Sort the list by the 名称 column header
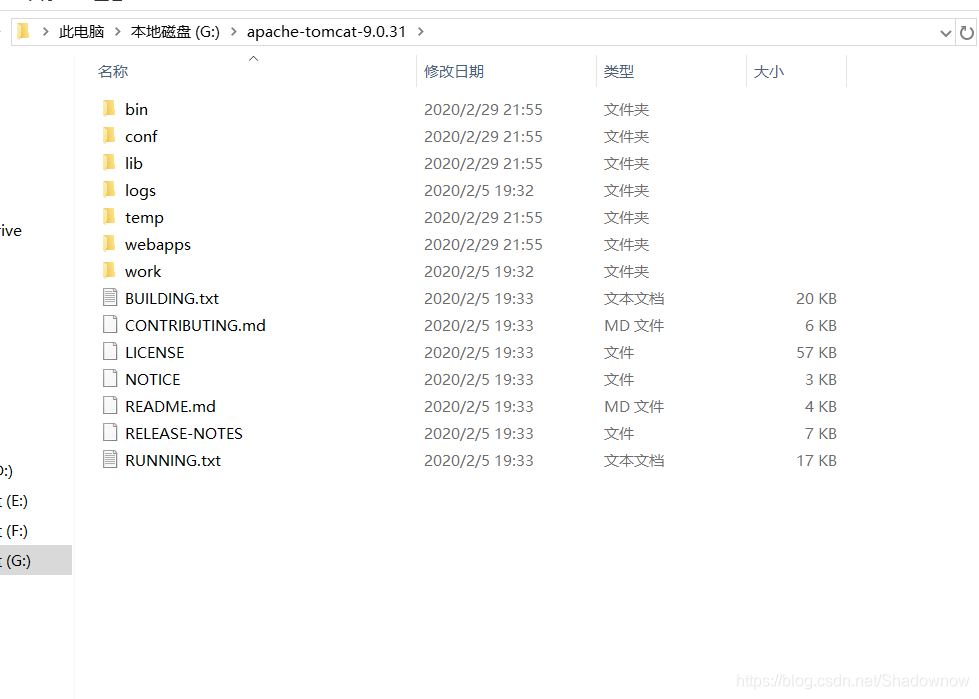The height and width of the screenshot is (699, 979). click(113, 71)
